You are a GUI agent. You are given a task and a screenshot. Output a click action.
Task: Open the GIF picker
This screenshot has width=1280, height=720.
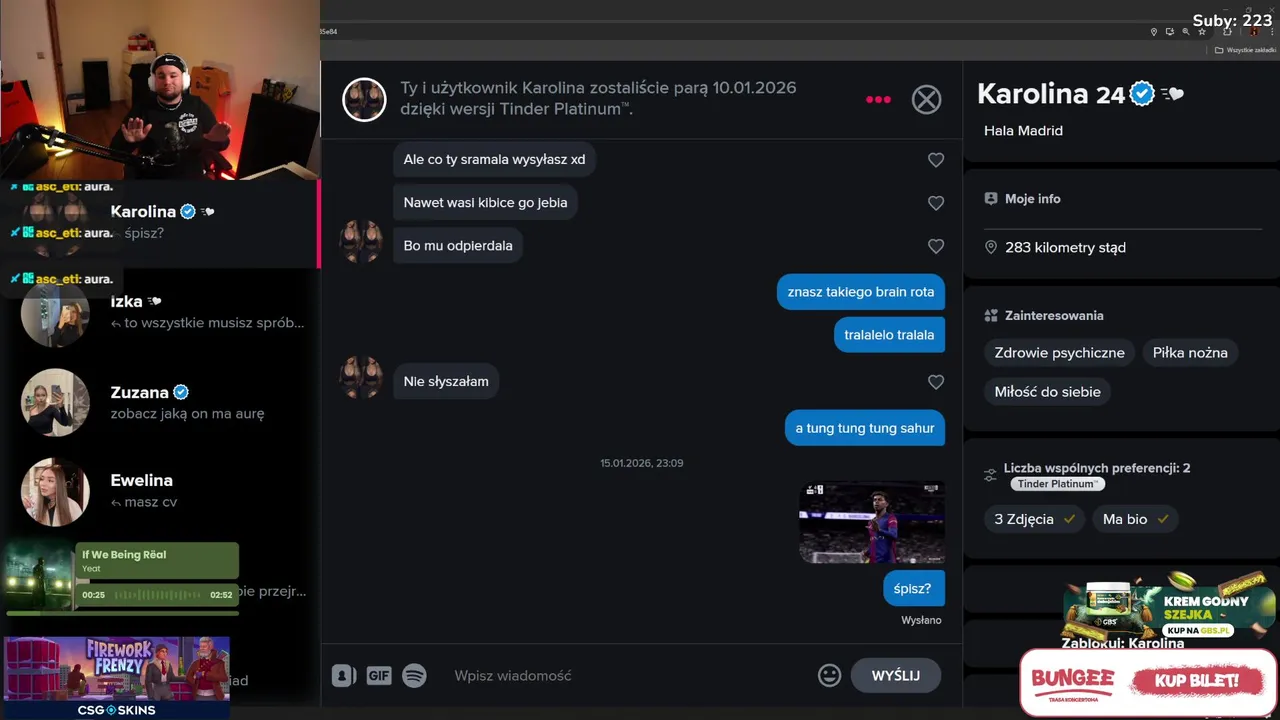379,676
